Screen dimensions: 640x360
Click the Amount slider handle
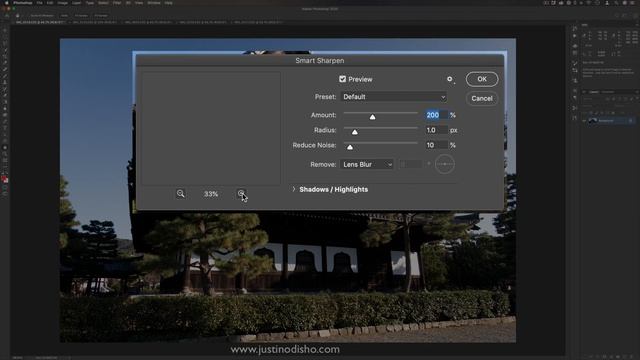tap(372, 117)
